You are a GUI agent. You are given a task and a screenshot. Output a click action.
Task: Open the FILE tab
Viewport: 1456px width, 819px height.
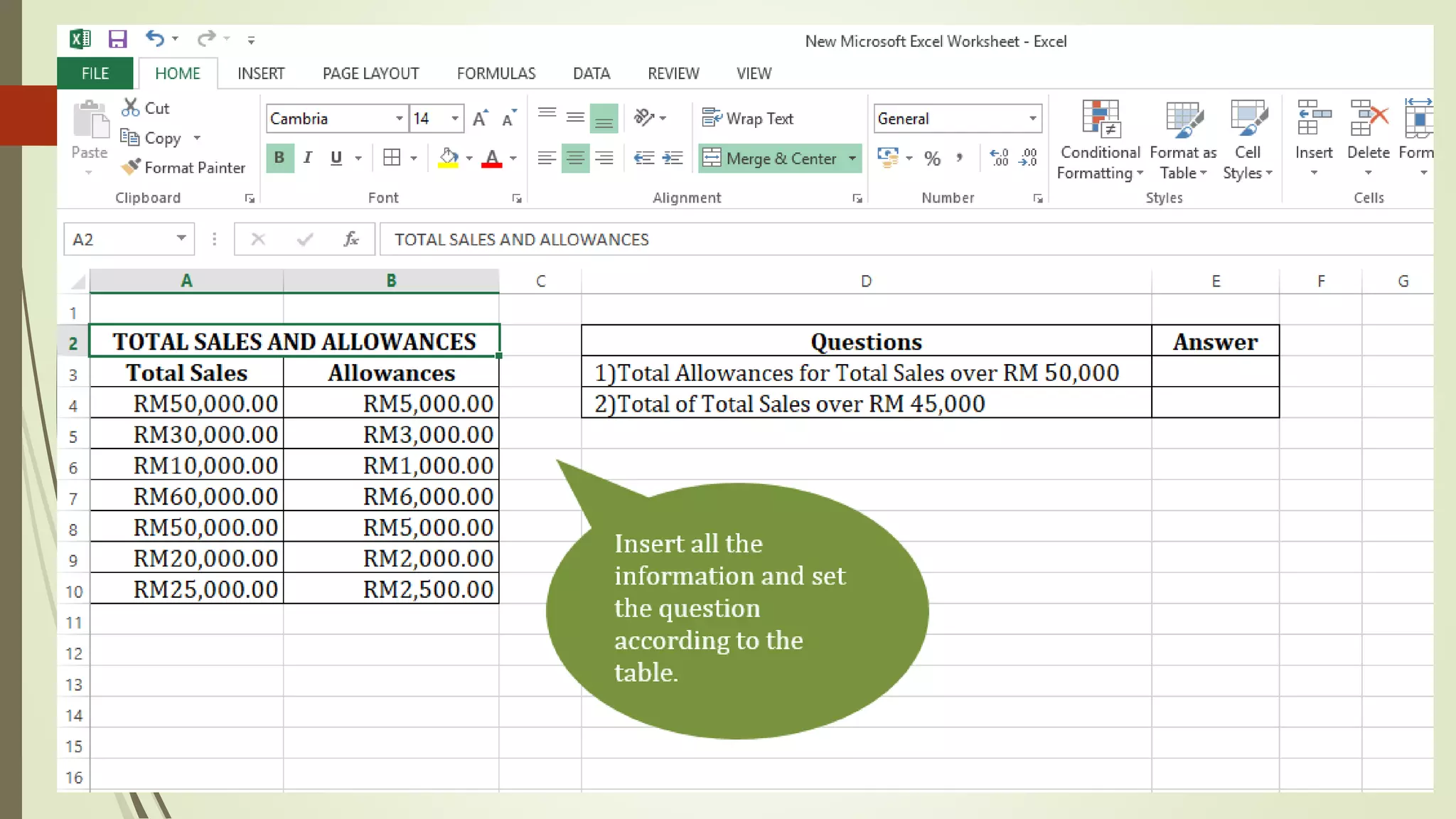click(x=95, y=73)
